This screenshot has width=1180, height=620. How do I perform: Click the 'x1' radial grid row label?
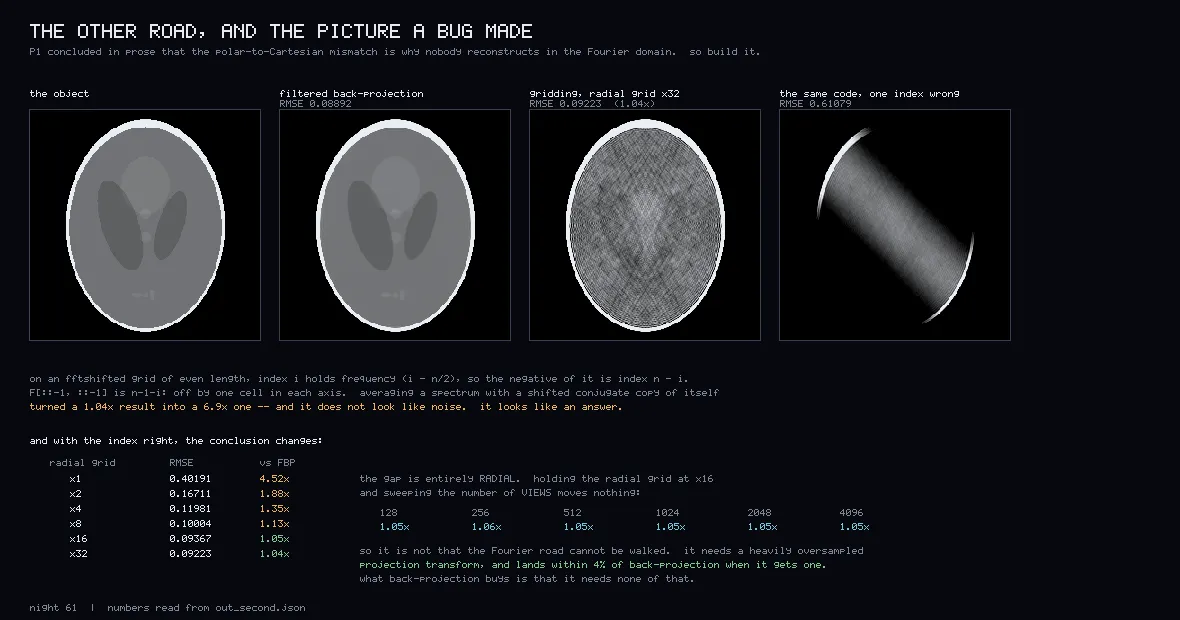pos(75,479)
